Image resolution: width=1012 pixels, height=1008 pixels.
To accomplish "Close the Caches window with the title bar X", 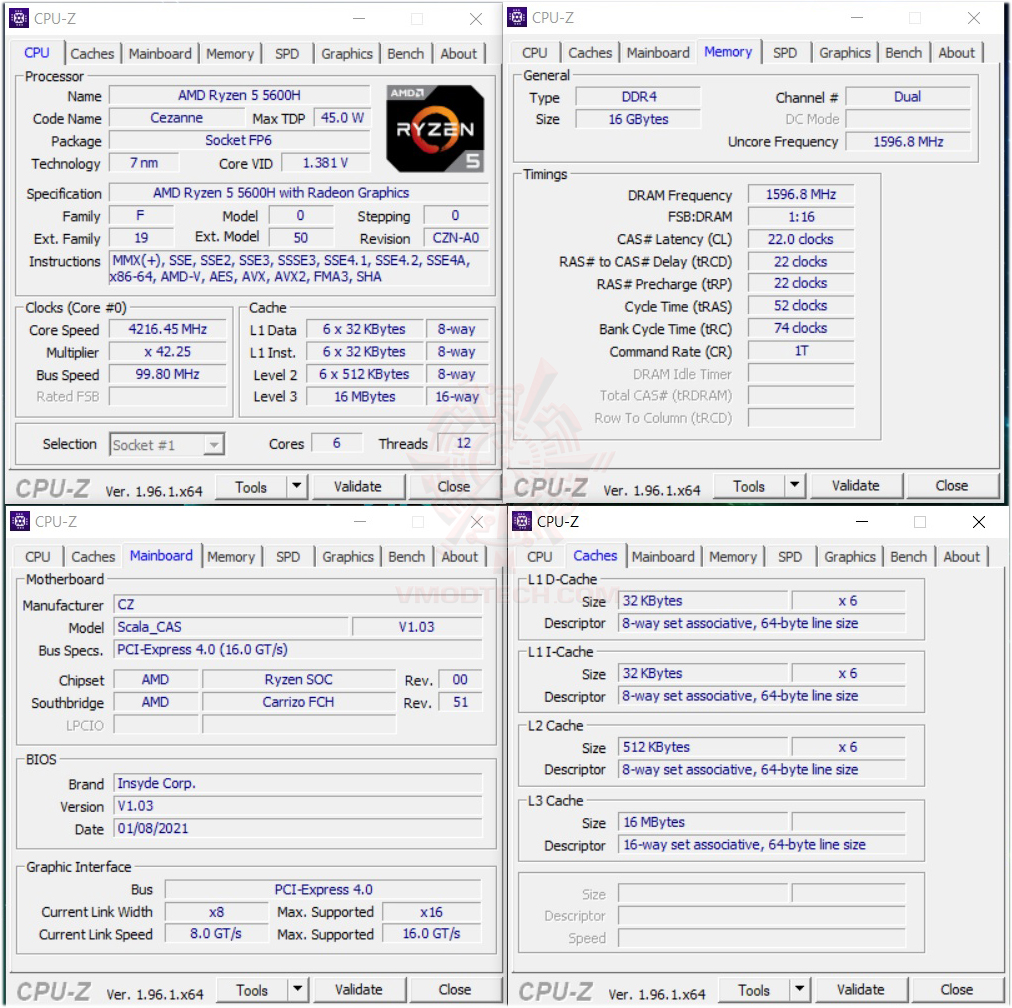I will point(979,521).
